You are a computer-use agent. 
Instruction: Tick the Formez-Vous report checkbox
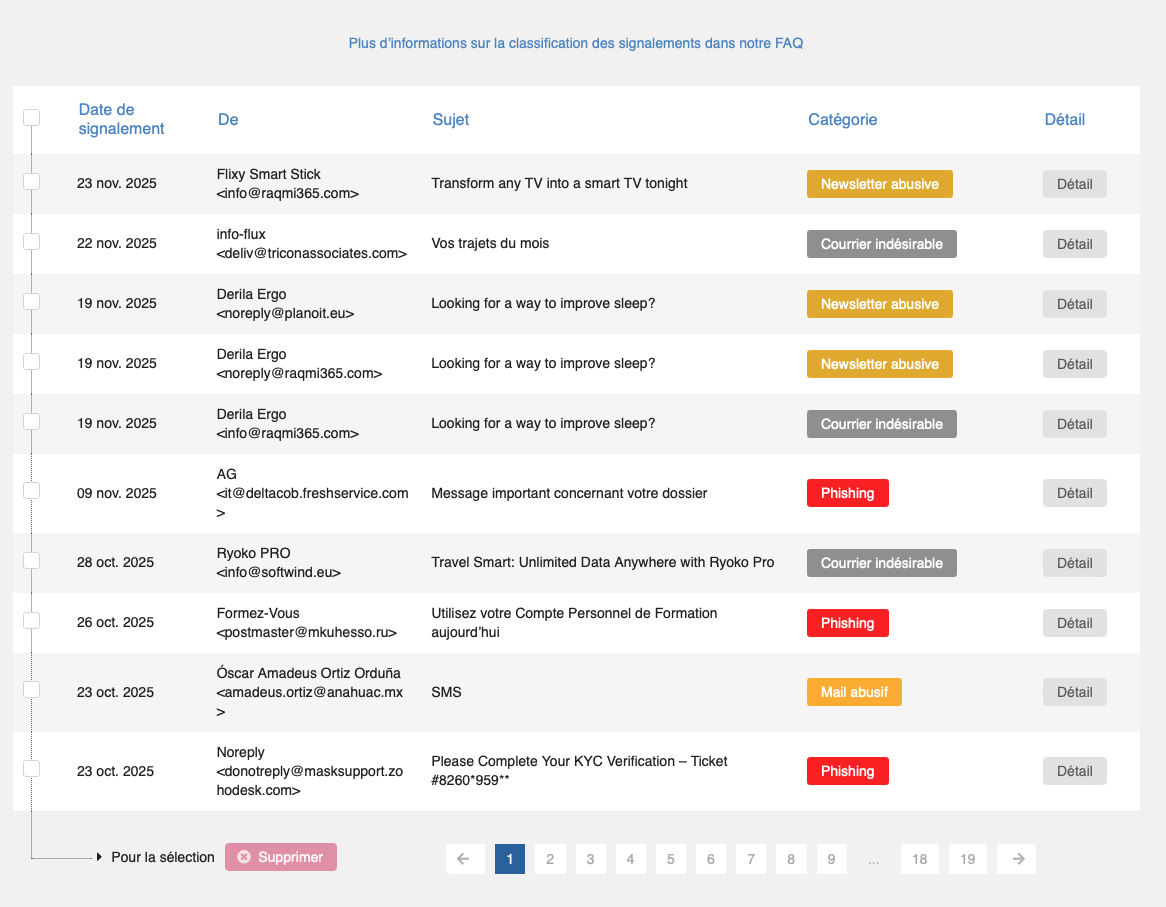(31, 620)
